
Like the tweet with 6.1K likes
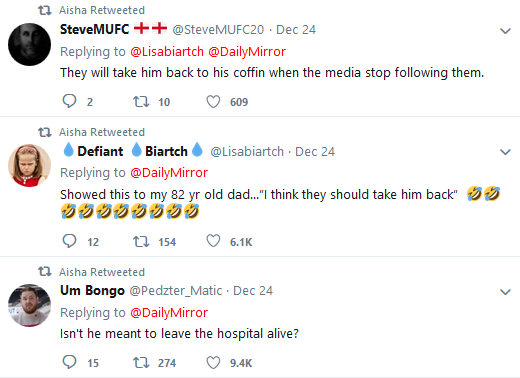click(x=213, y=241)
